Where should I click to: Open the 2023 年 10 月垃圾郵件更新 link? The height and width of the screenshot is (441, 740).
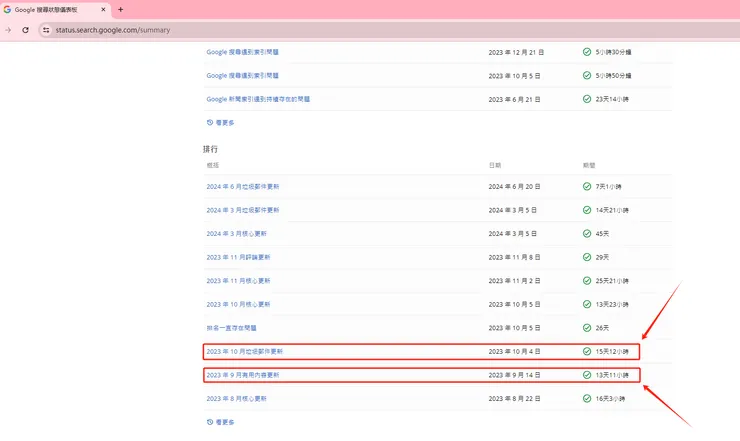tap(244, 351)
